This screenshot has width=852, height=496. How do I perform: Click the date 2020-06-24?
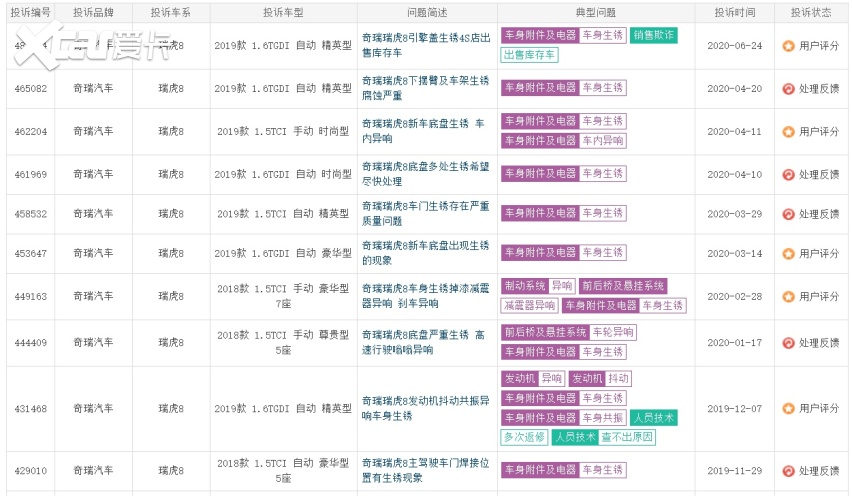tap(735, 46)
